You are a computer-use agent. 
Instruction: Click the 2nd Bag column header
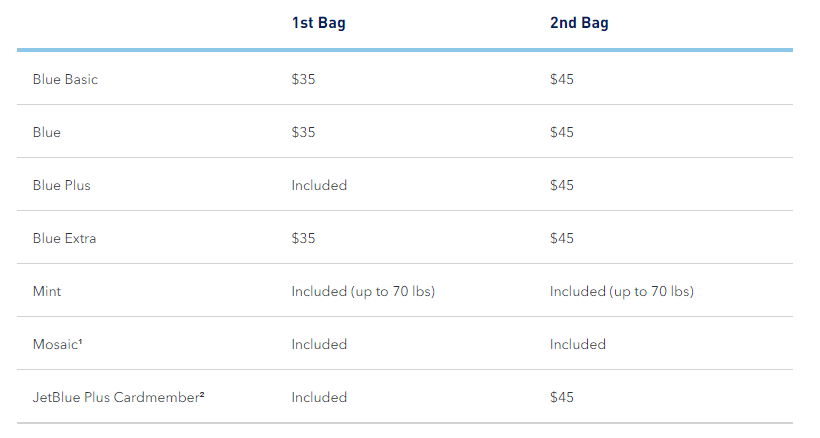coord(579,24)
